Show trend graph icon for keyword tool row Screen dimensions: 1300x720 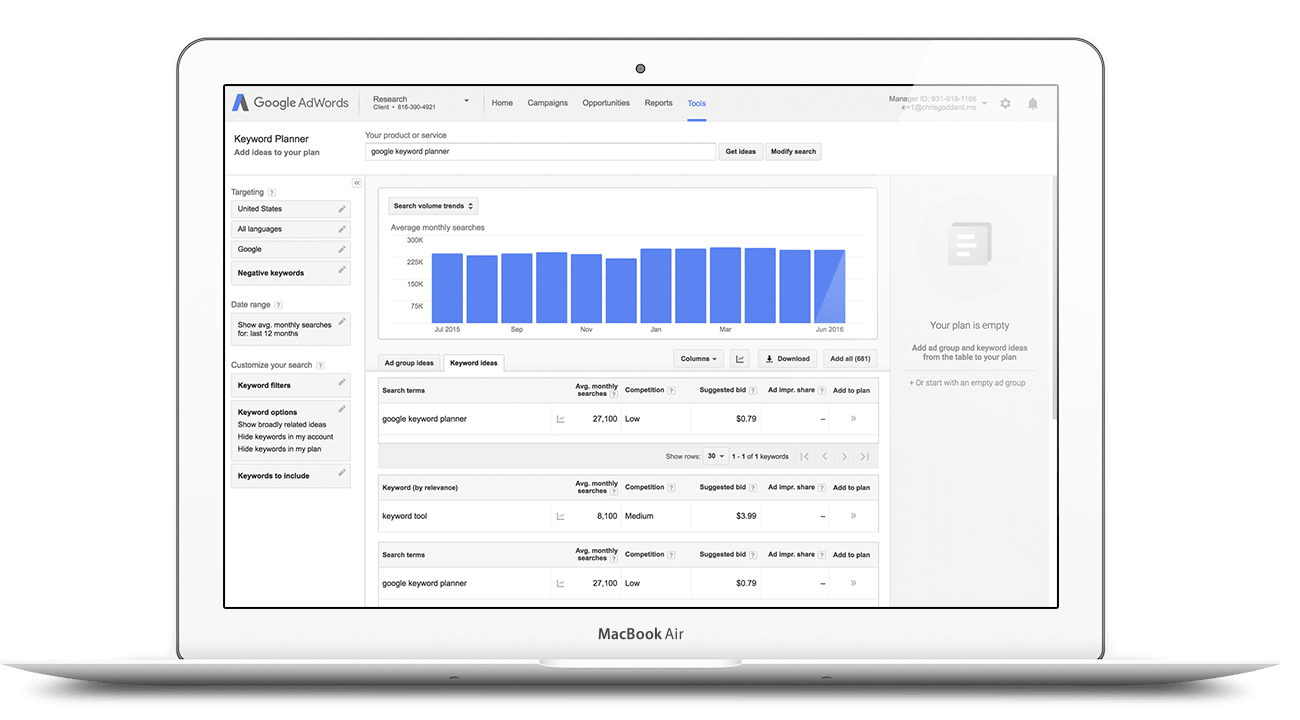coord(560,516)
